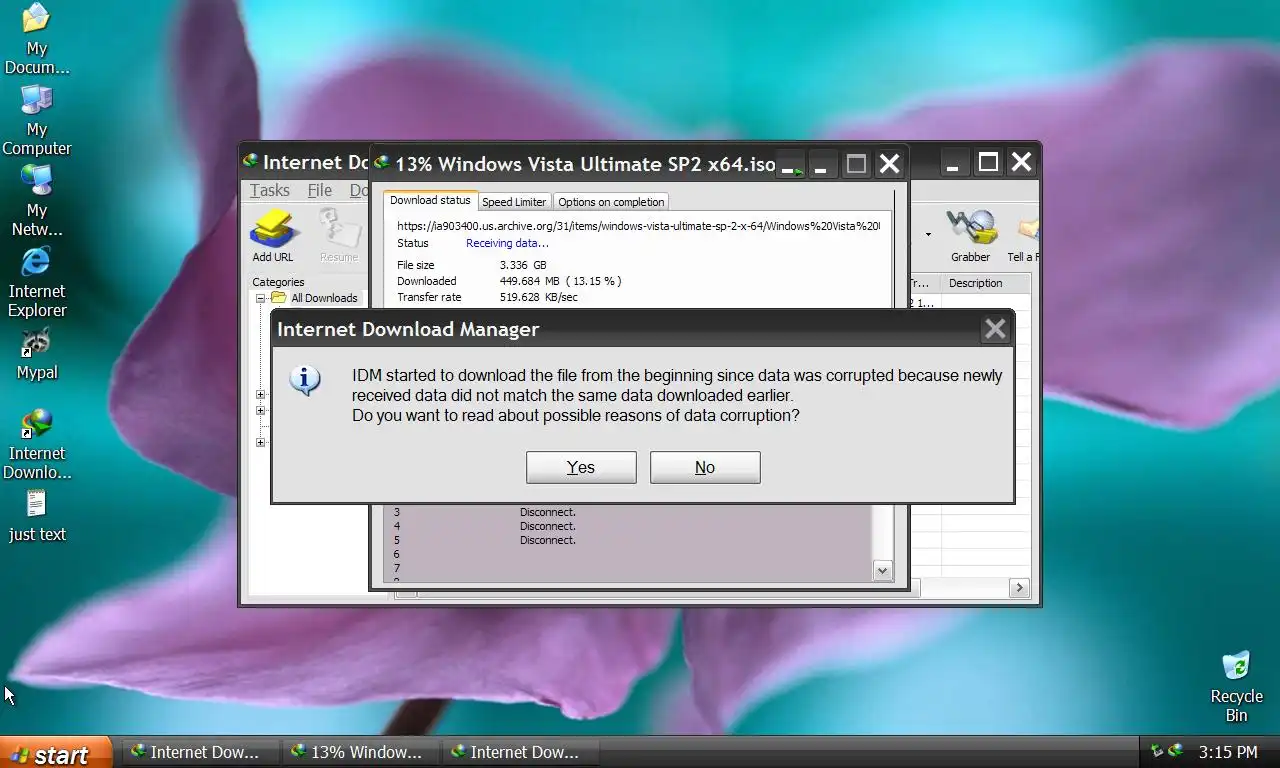Click the Internet Download Manager desktop shortcut

pyautogui.click(x=37, y=444)
